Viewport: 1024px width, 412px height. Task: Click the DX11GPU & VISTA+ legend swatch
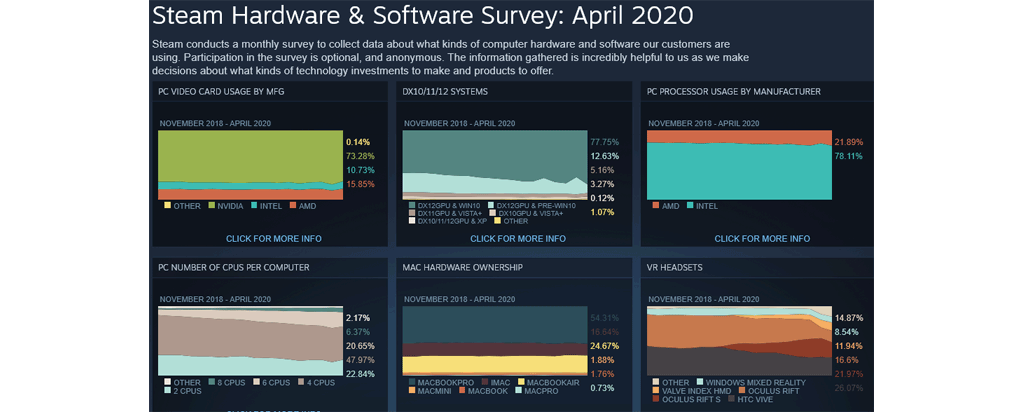[411, 213]
